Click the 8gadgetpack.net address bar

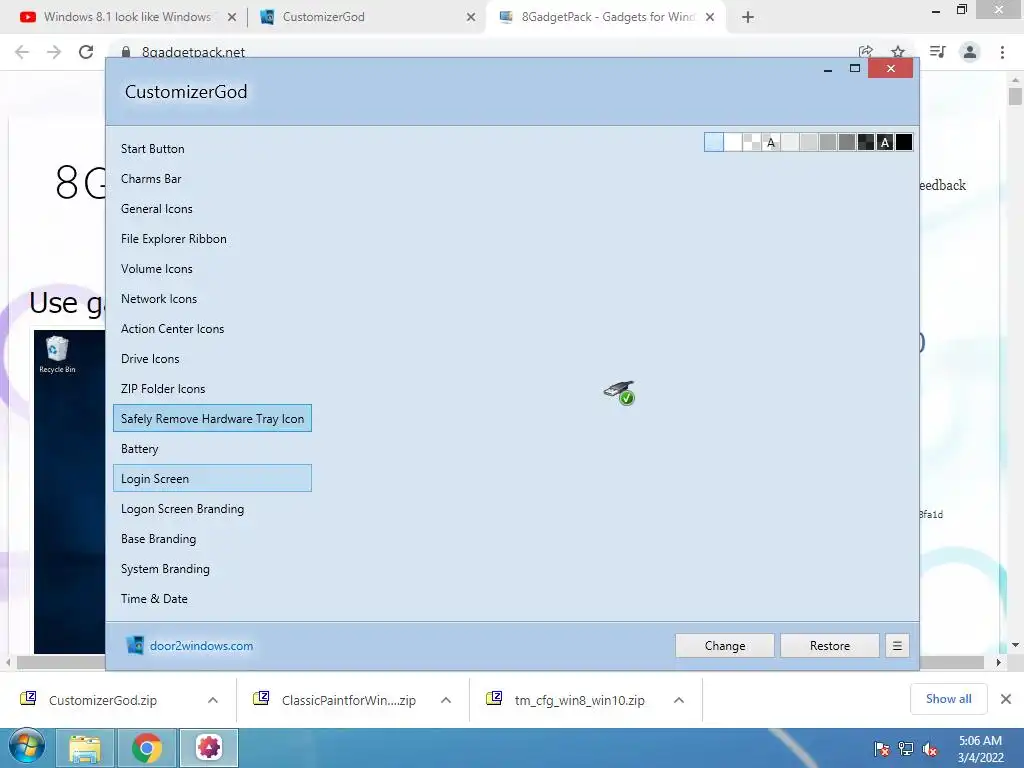coord(483,52)
